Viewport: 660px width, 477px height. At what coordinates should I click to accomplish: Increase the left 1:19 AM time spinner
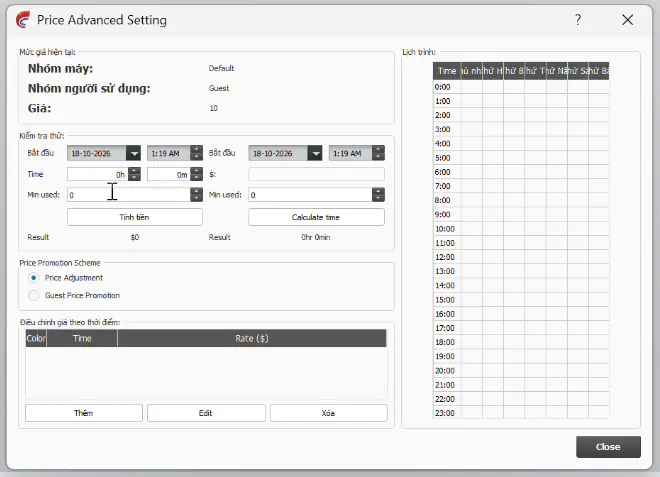197,149
